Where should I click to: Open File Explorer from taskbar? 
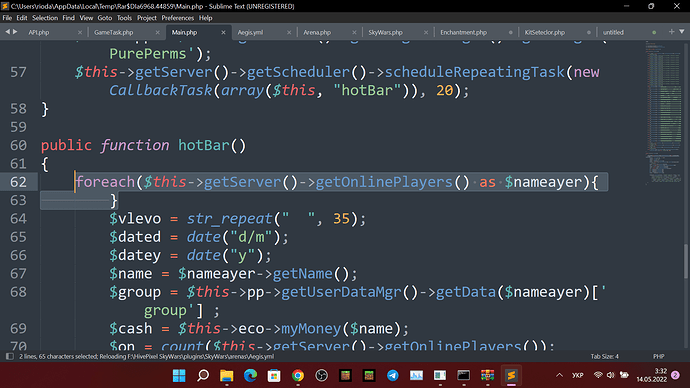[x=227, y=375]
